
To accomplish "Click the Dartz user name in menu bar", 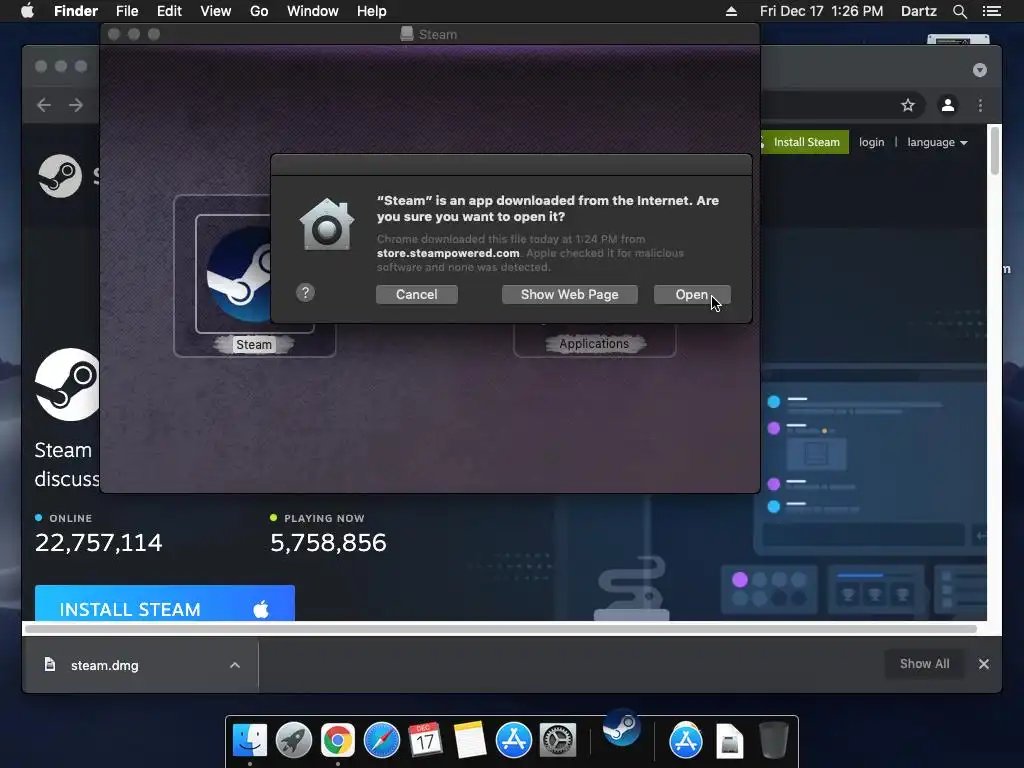I will pos(919,11).
